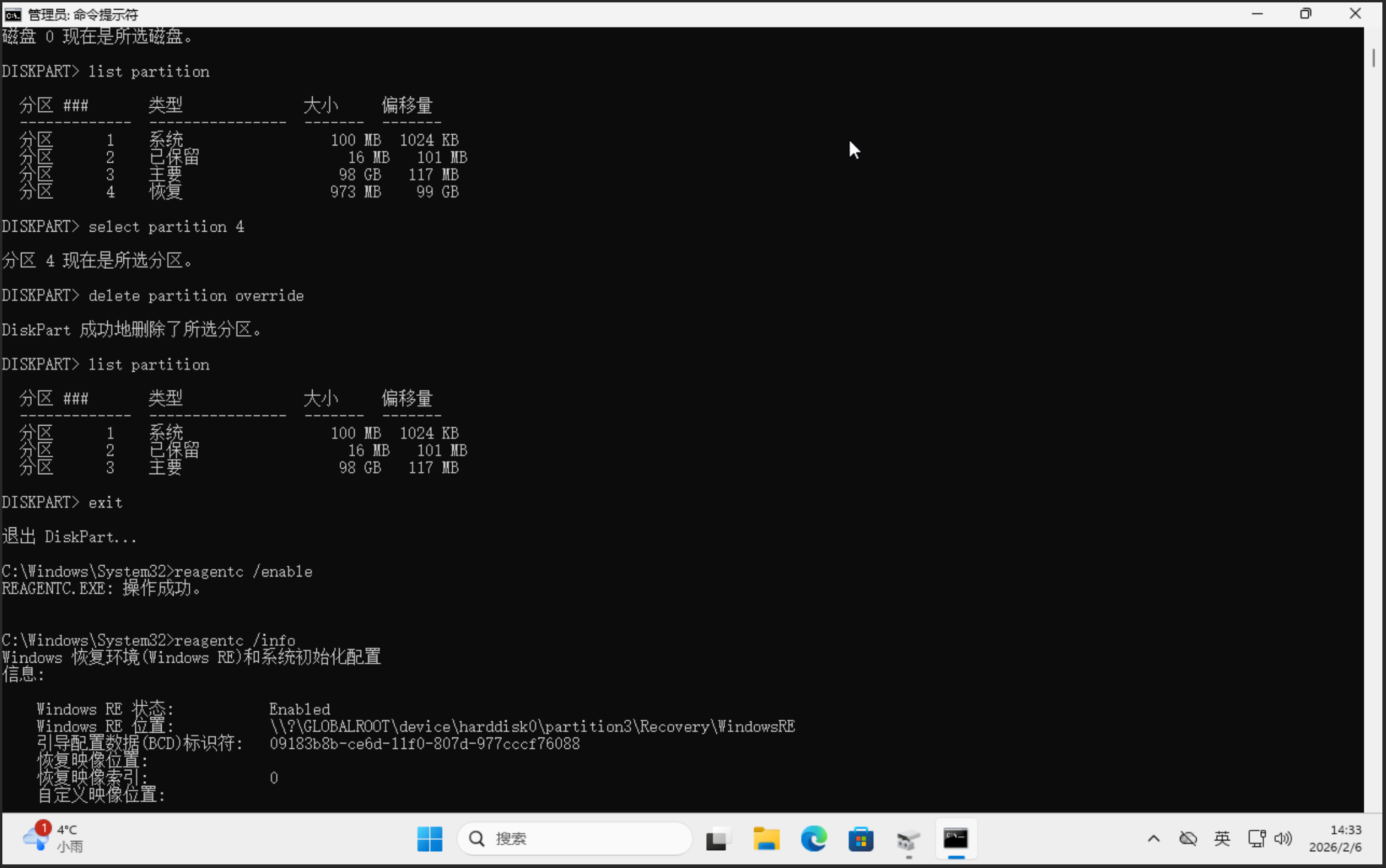Click the Command Prompt taskbar icon

click(x=956, y=839)
